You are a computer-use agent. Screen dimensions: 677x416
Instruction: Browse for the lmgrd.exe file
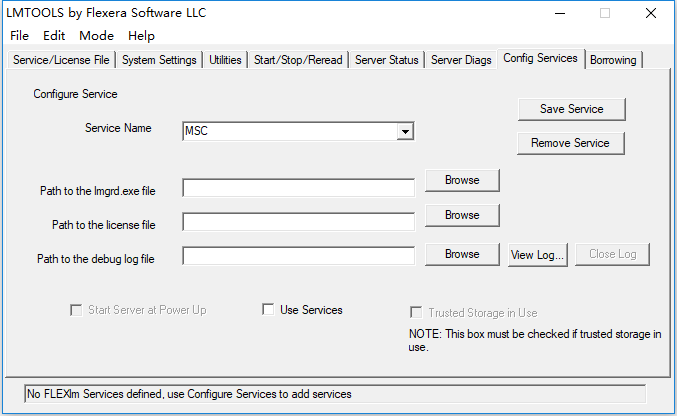[x=462, y=180]
